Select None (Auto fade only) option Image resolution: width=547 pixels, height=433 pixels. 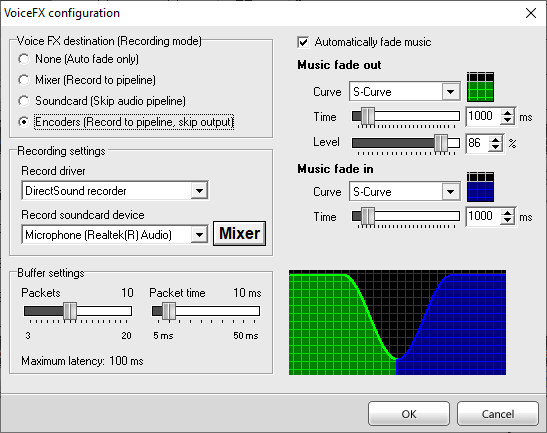point(24,59)
